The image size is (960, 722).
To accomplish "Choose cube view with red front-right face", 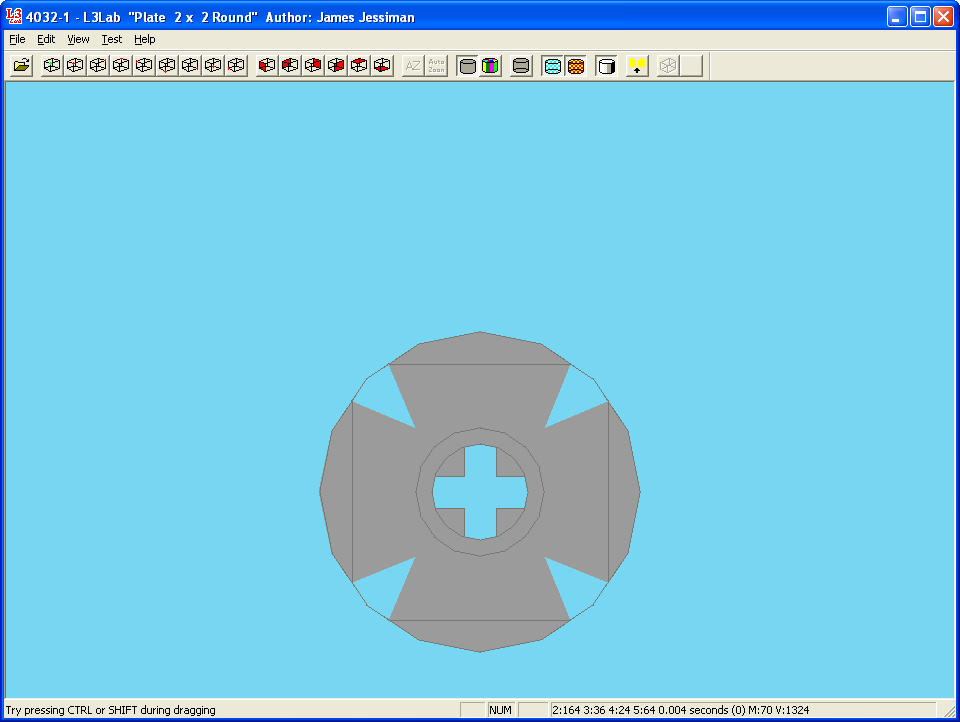I will tap(336, 66).
